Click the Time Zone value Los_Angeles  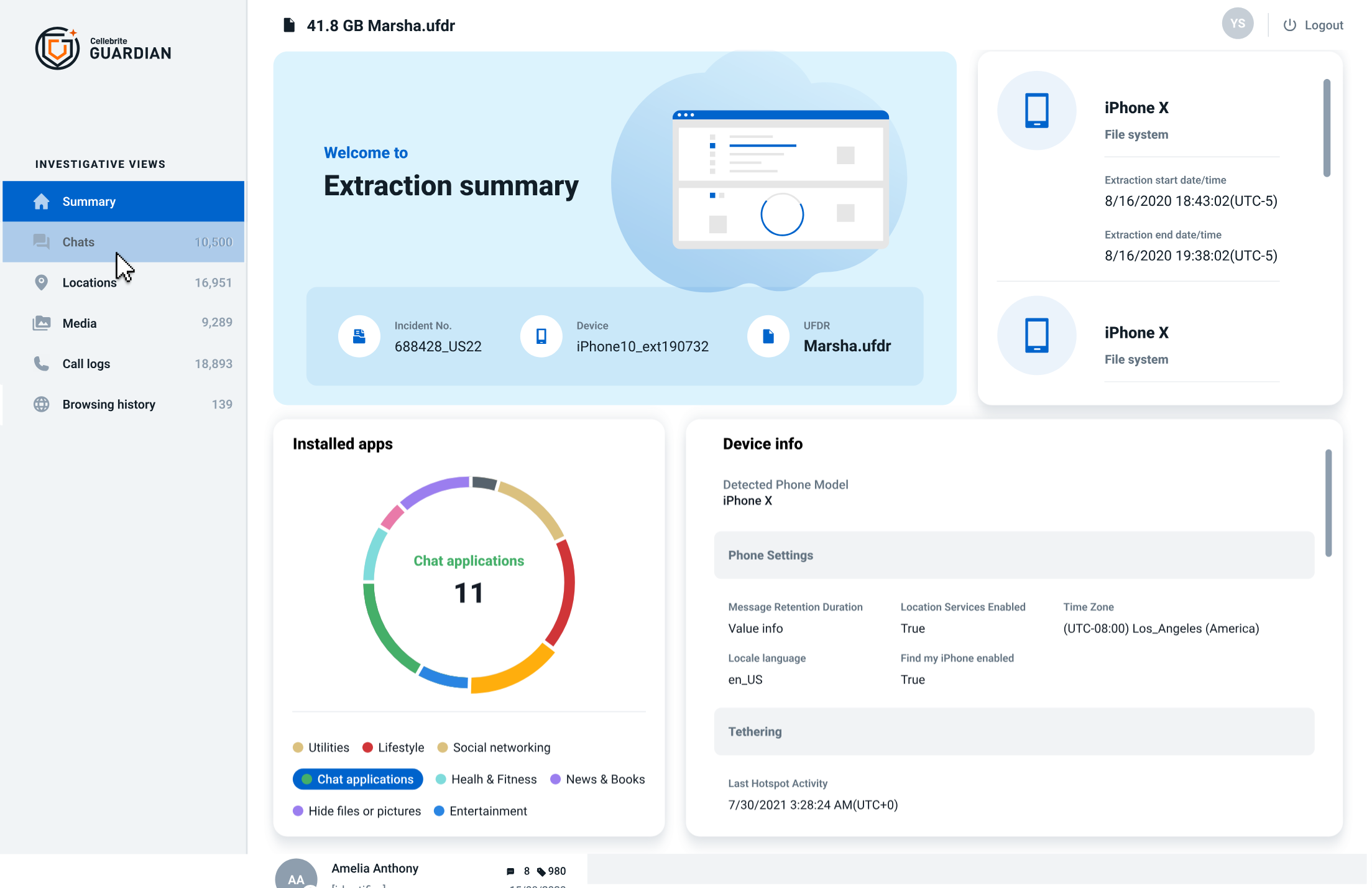click(x=1161, y=628)
